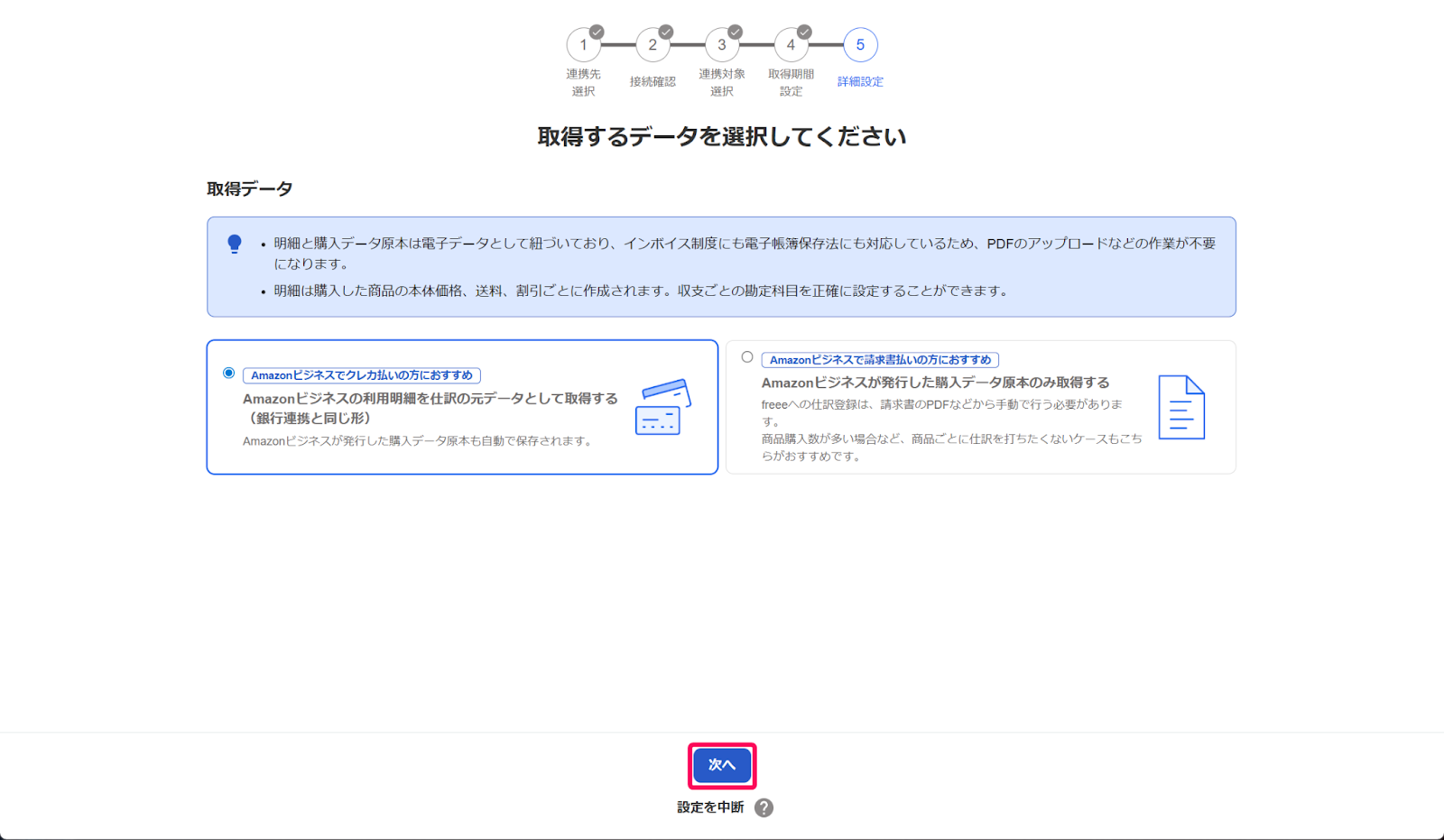Select the credit card usage details radio
Image resolution: width=1444 pixels, height=840 pixels.
click(x=228, y=373)
